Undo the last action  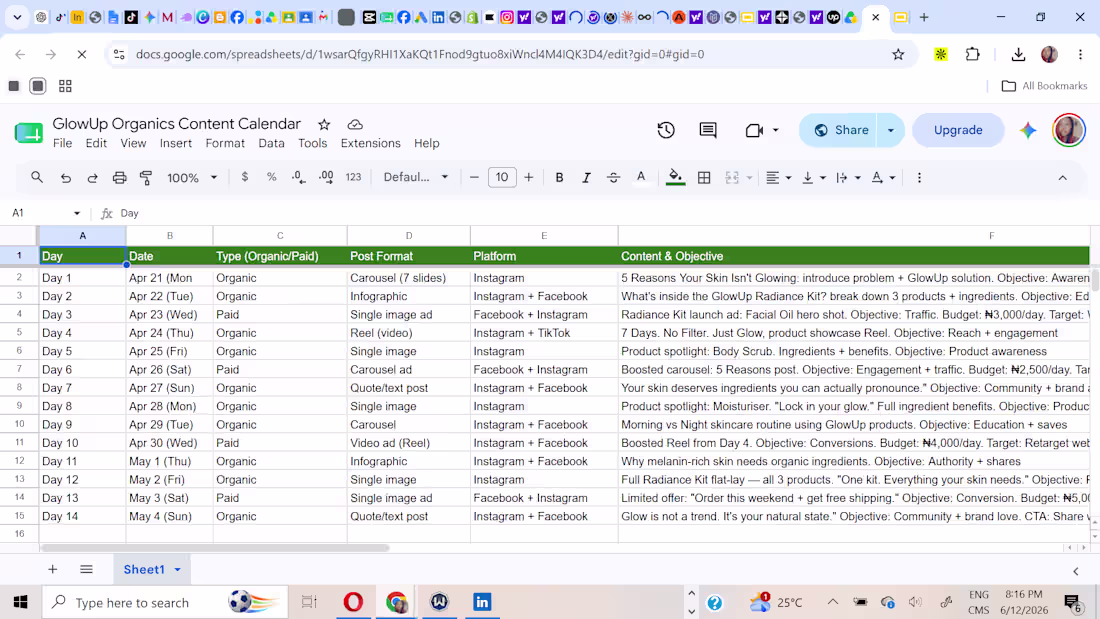pos(65,178)
